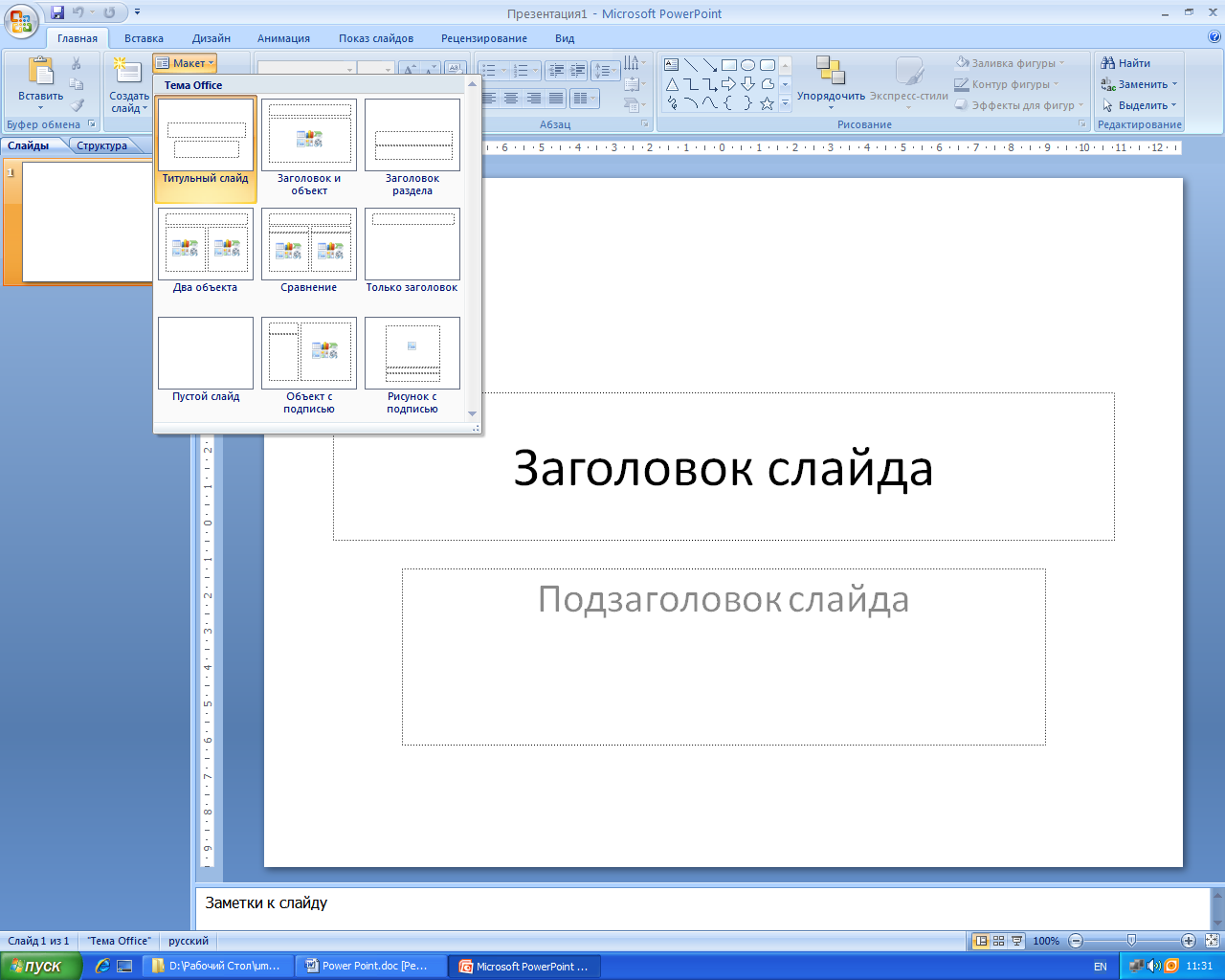Align text right in paragraph group
The image size is (1225, 980).
533,99
